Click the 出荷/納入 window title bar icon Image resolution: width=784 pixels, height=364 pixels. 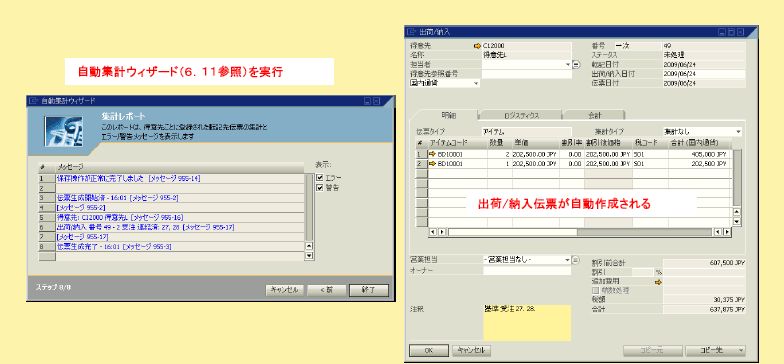click(x=412, y=32)
